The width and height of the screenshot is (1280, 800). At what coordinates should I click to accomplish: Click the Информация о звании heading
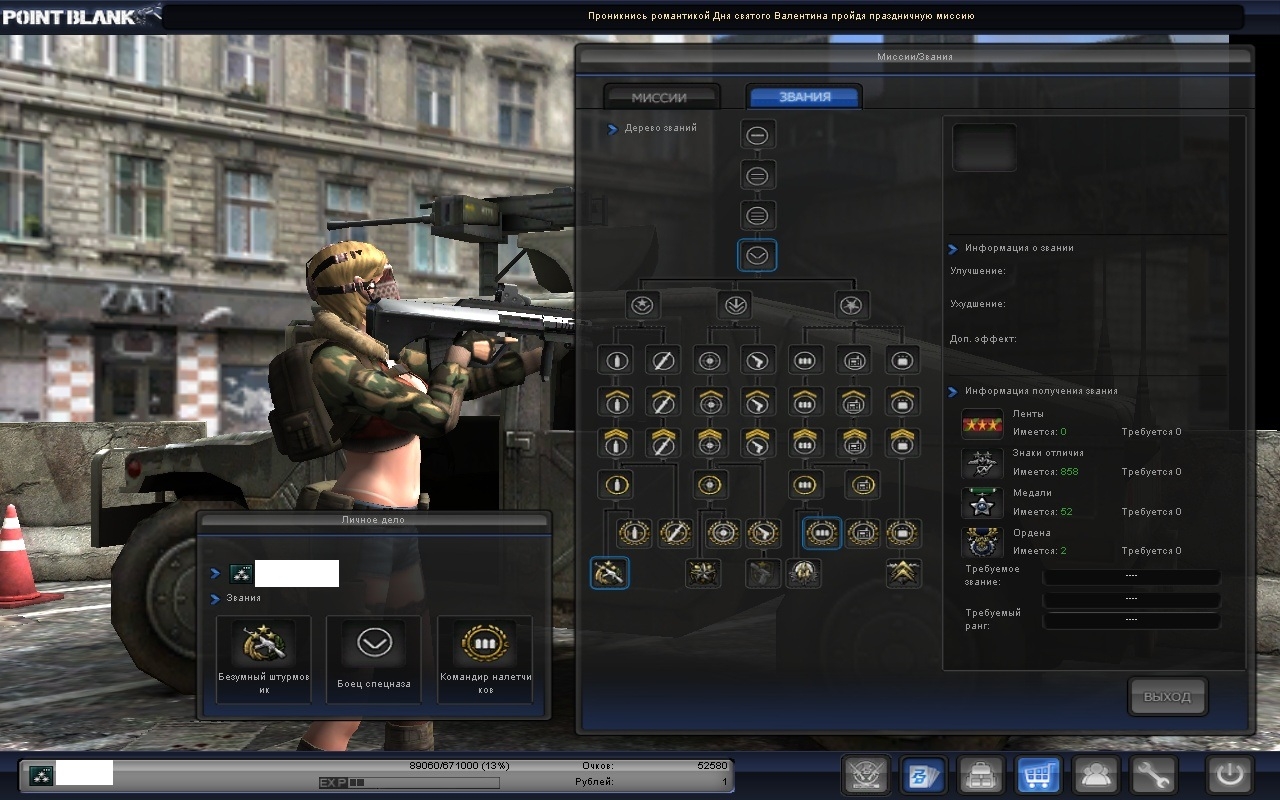click(1019, 248)
